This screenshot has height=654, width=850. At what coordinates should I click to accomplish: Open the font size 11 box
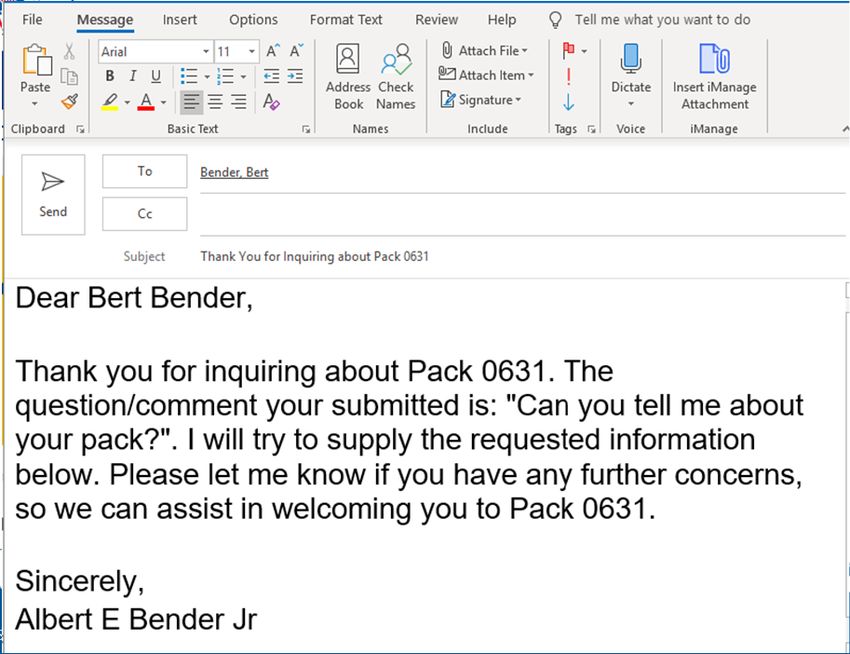coord(236,52)
